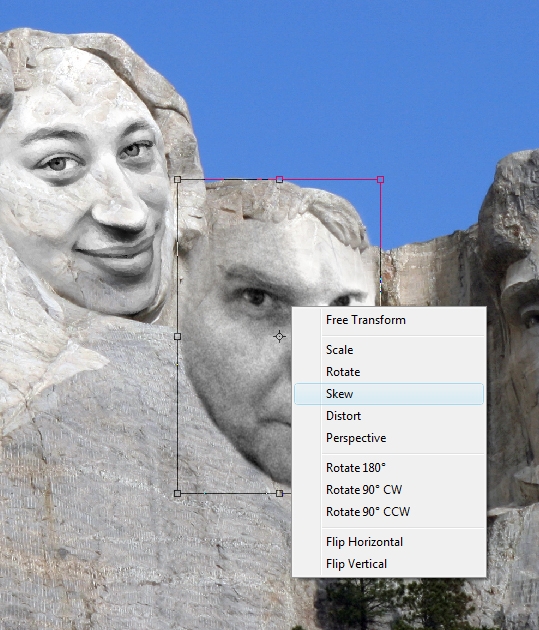This screenshot has height=630, width=539.
Task: Select Flip Vertical from the menu
Action: coord(389,564)
